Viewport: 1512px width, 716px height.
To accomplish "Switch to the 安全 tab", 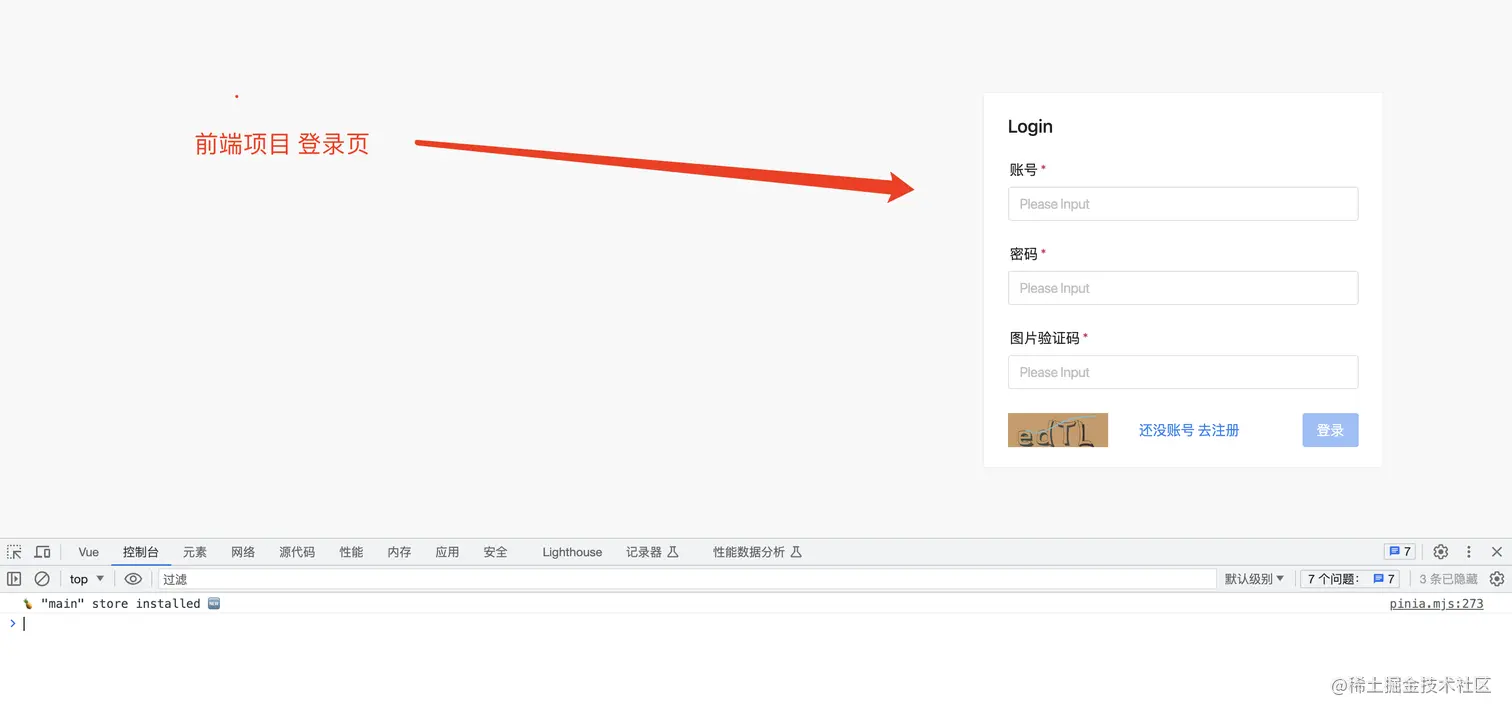I will 495,552.
